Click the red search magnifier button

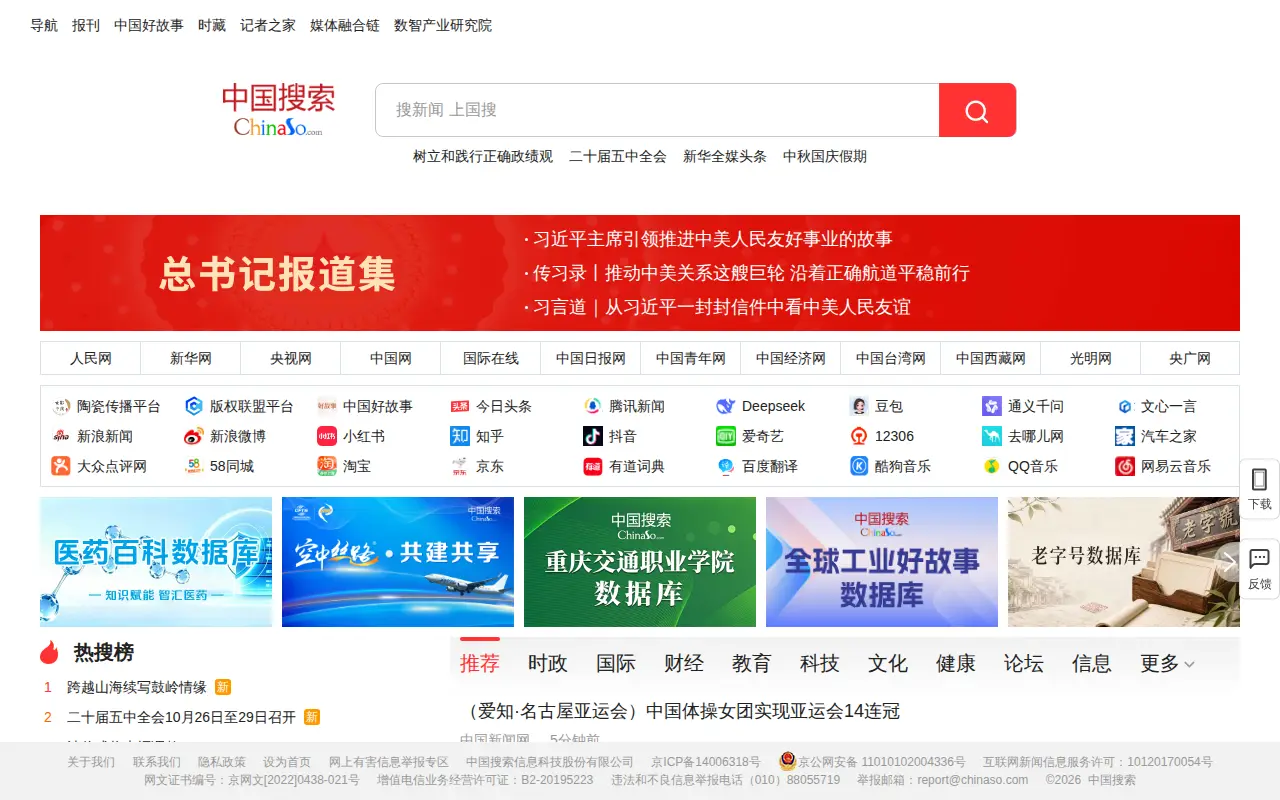(977, 110)
